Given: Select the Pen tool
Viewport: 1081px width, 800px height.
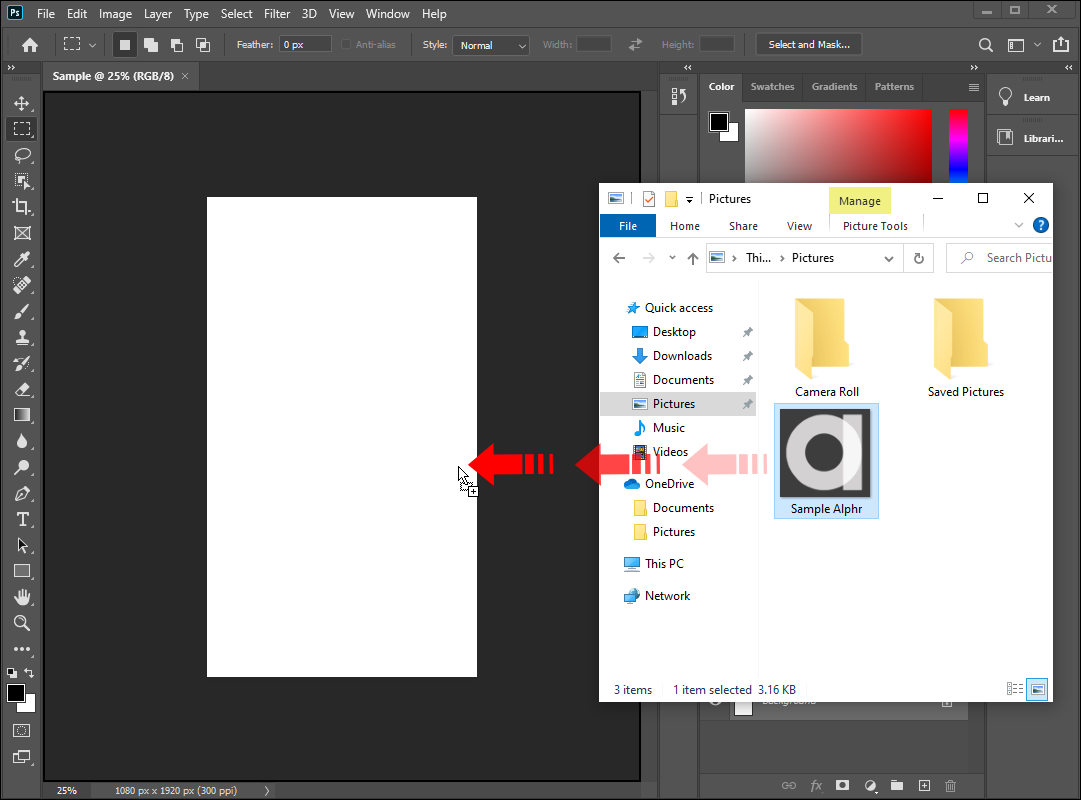Looking at the screenshot, I should pyautogui.click(x=22, y=493).
